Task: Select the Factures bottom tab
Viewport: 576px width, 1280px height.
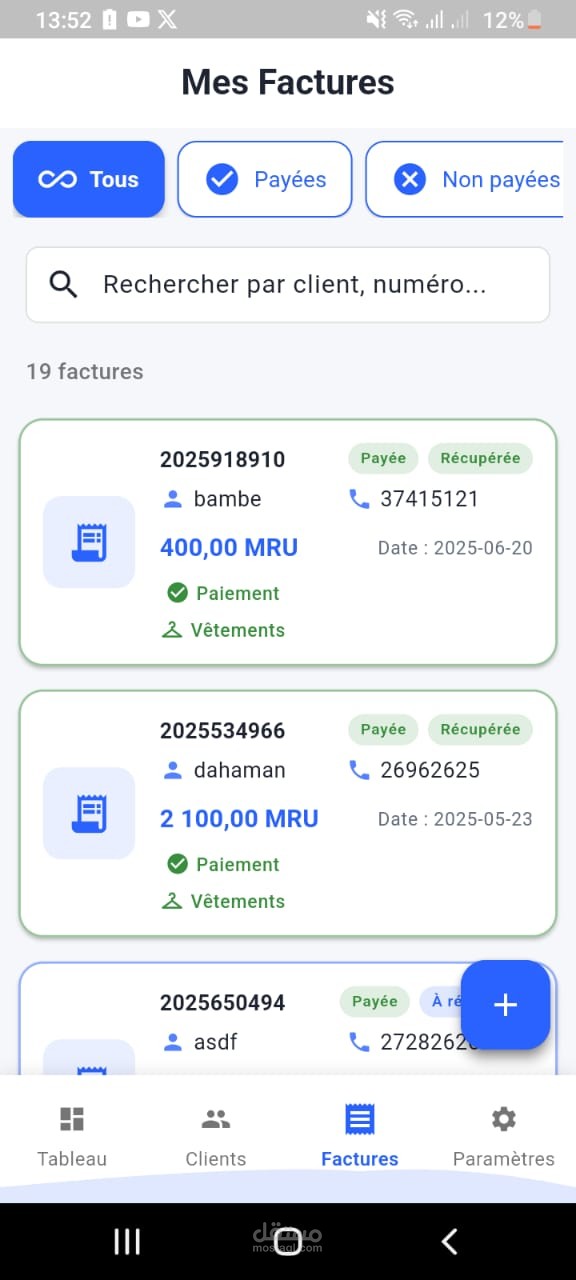Action: [x=360, y=1137]
